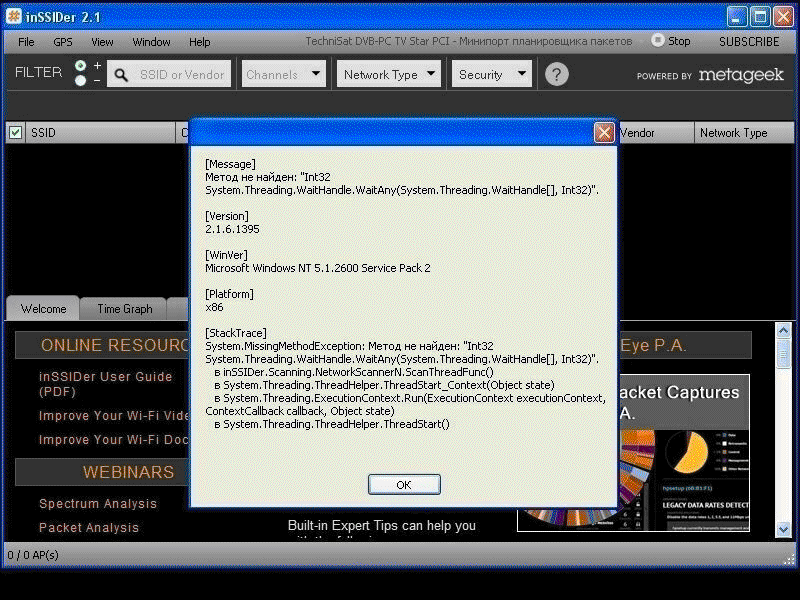Click the Welcome panel scrollbar thumb

[x=783, y=353]
